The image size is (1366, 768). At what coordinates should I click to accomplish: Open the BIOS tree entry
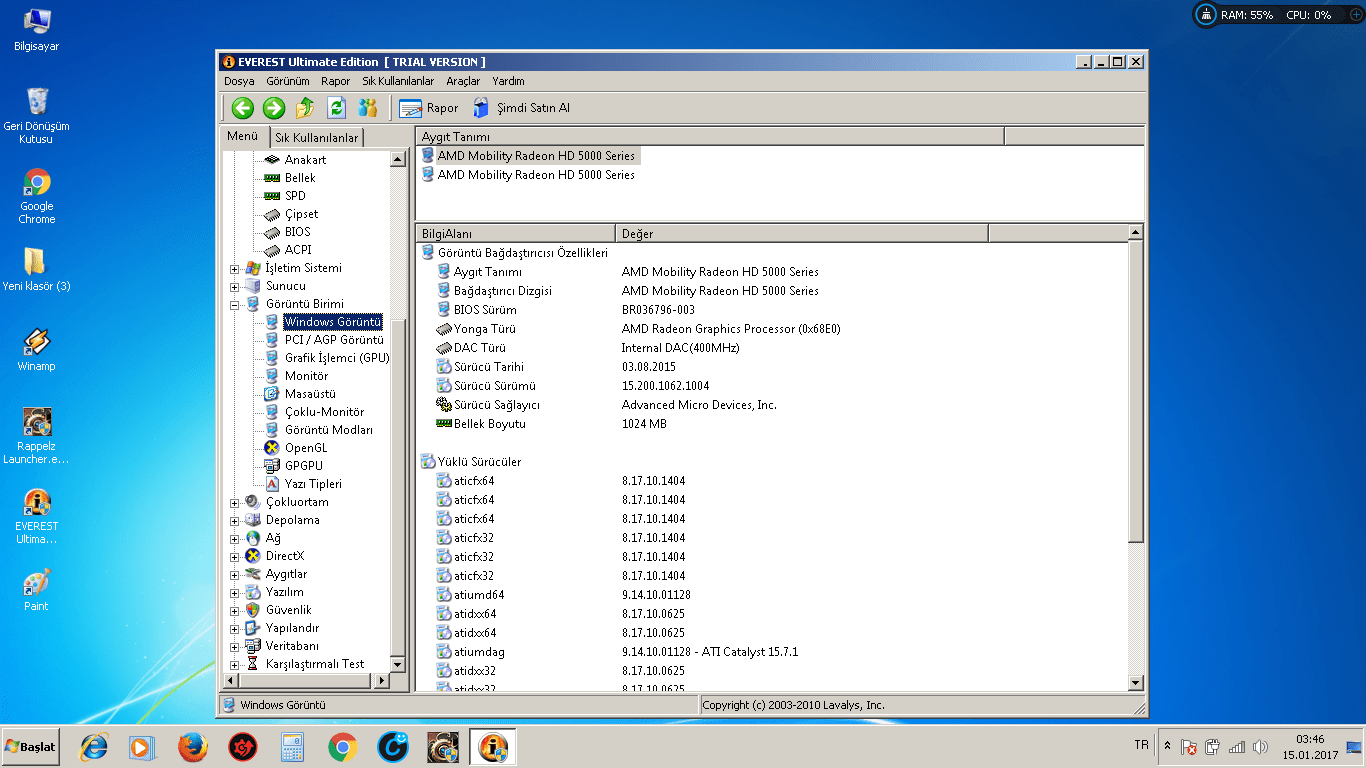297,232
